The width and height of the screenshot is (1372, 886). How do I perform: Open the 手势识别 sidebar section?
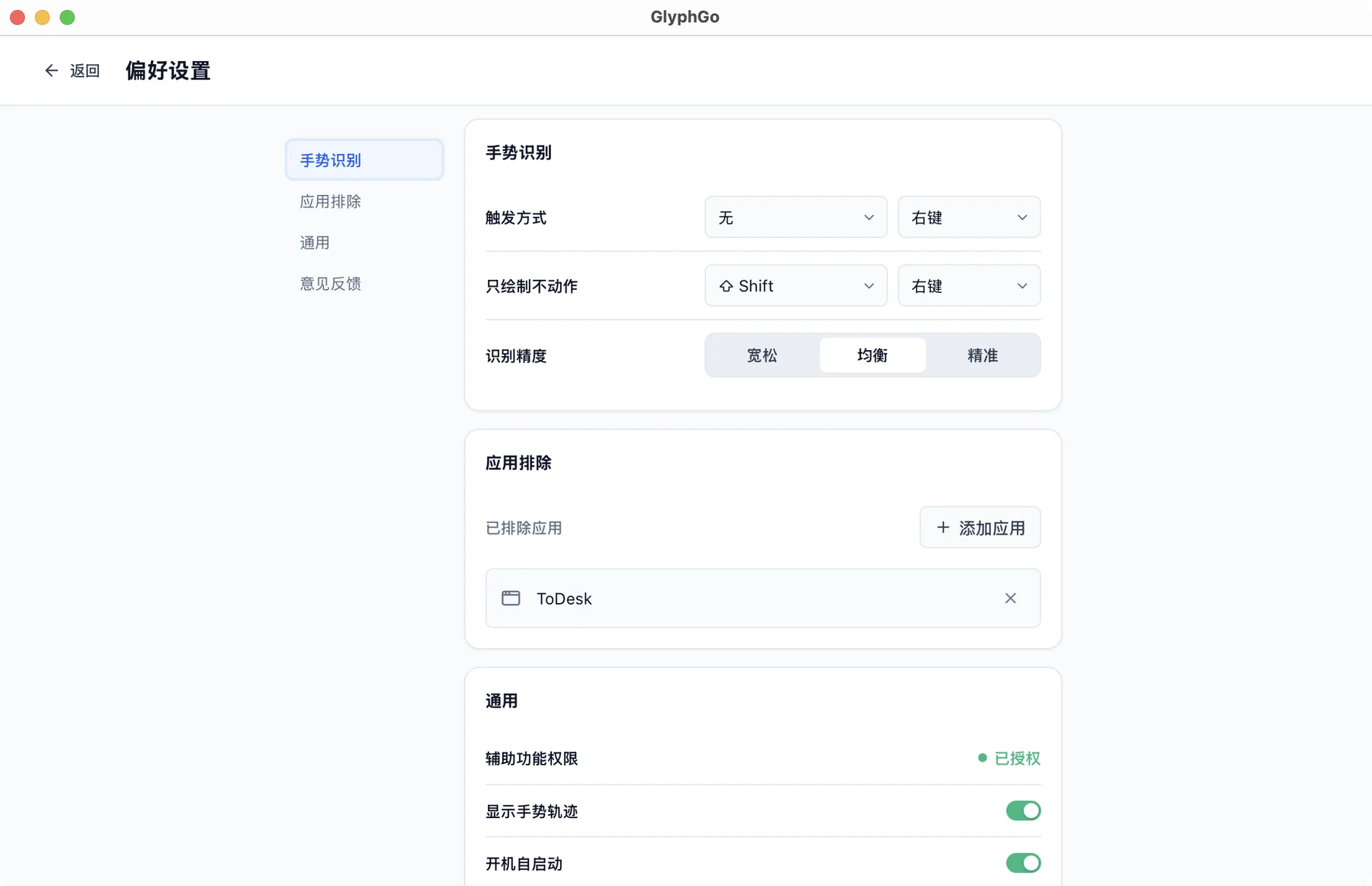click(364, 160)
